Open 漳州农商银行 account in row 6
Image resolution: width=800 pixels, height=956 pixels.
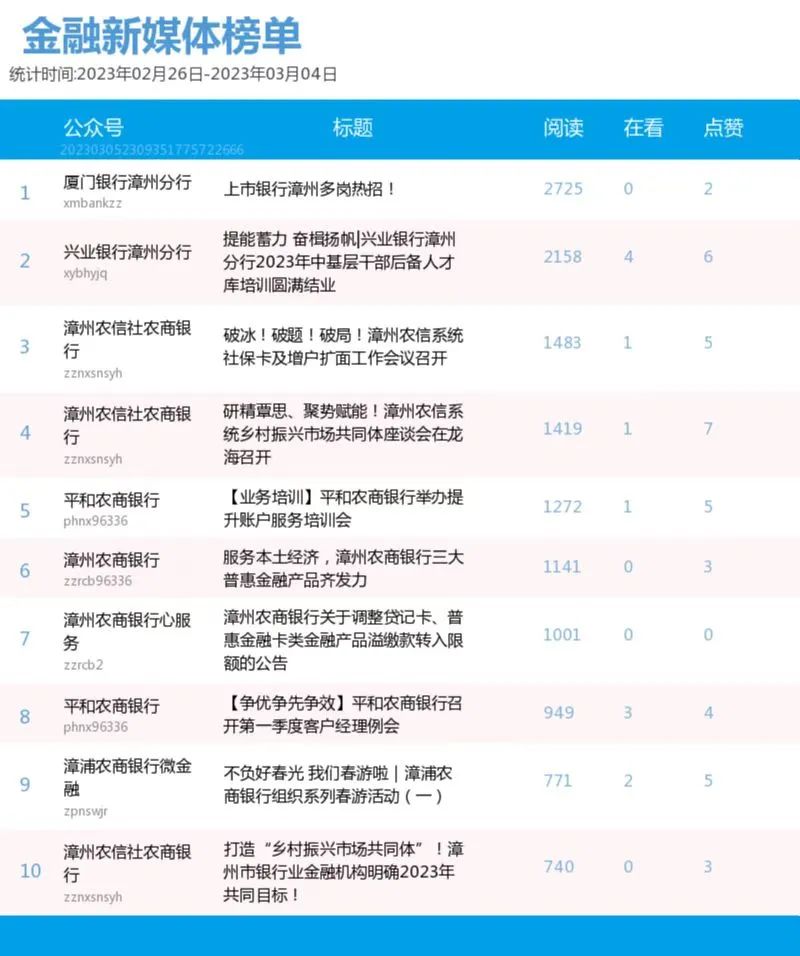point(112,560)
